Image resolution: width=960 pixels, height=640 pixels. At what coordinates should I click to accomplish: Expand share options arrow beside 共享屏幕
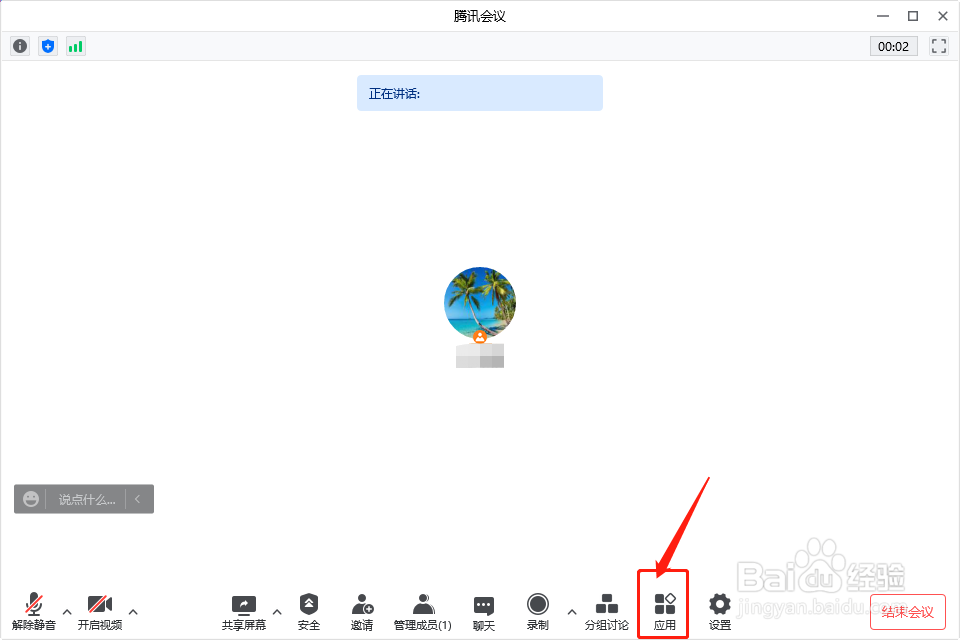277,611
